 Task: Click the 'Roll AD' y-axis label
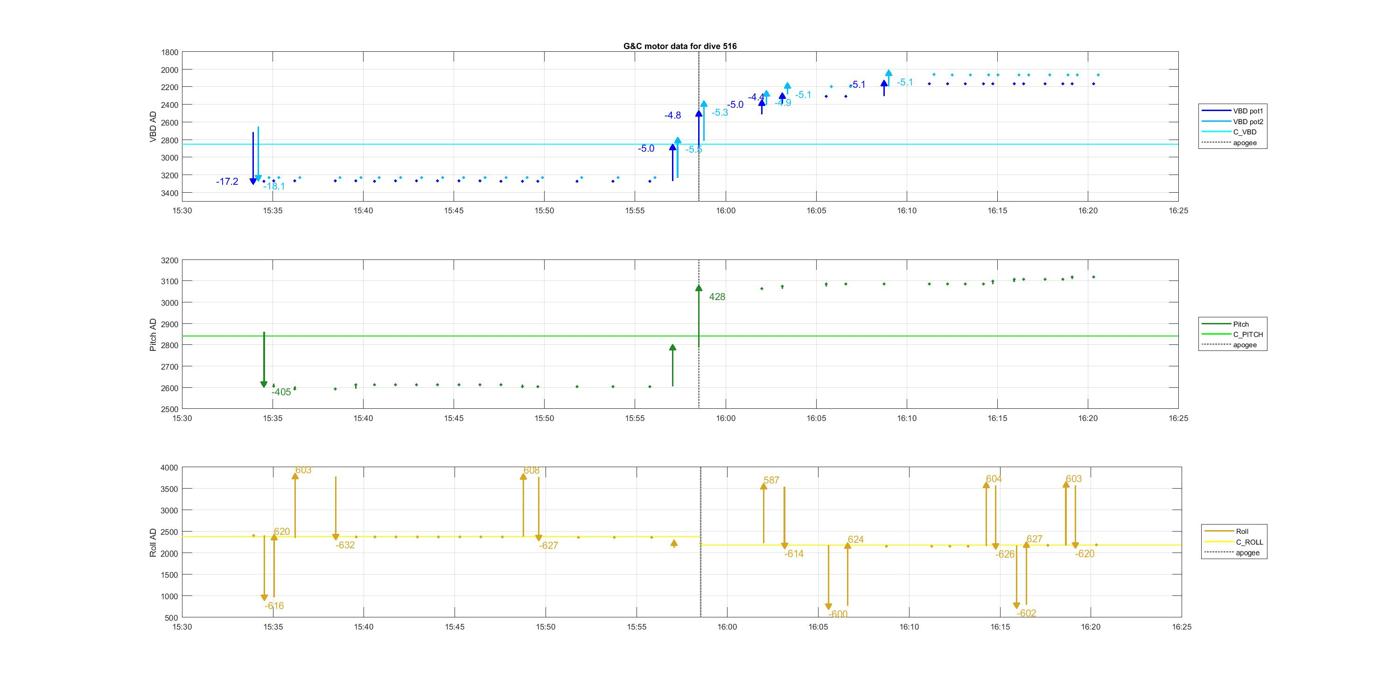click(x=153, y=542)
